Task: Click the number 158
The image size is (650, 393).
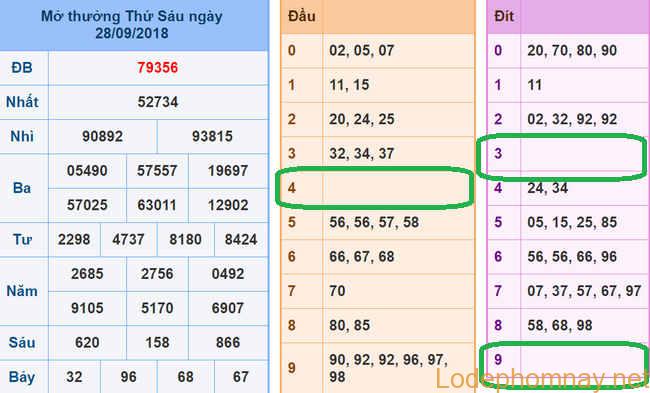Action: click(157, 343)
